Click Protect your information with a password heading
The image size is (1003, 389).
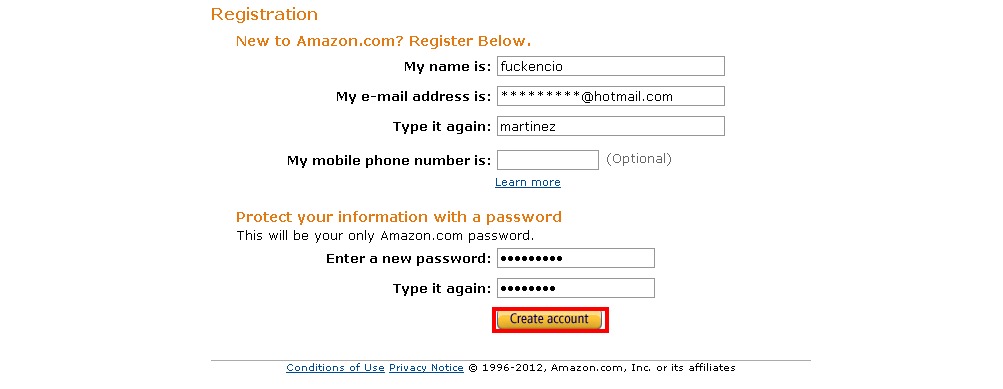coord(399,217)
